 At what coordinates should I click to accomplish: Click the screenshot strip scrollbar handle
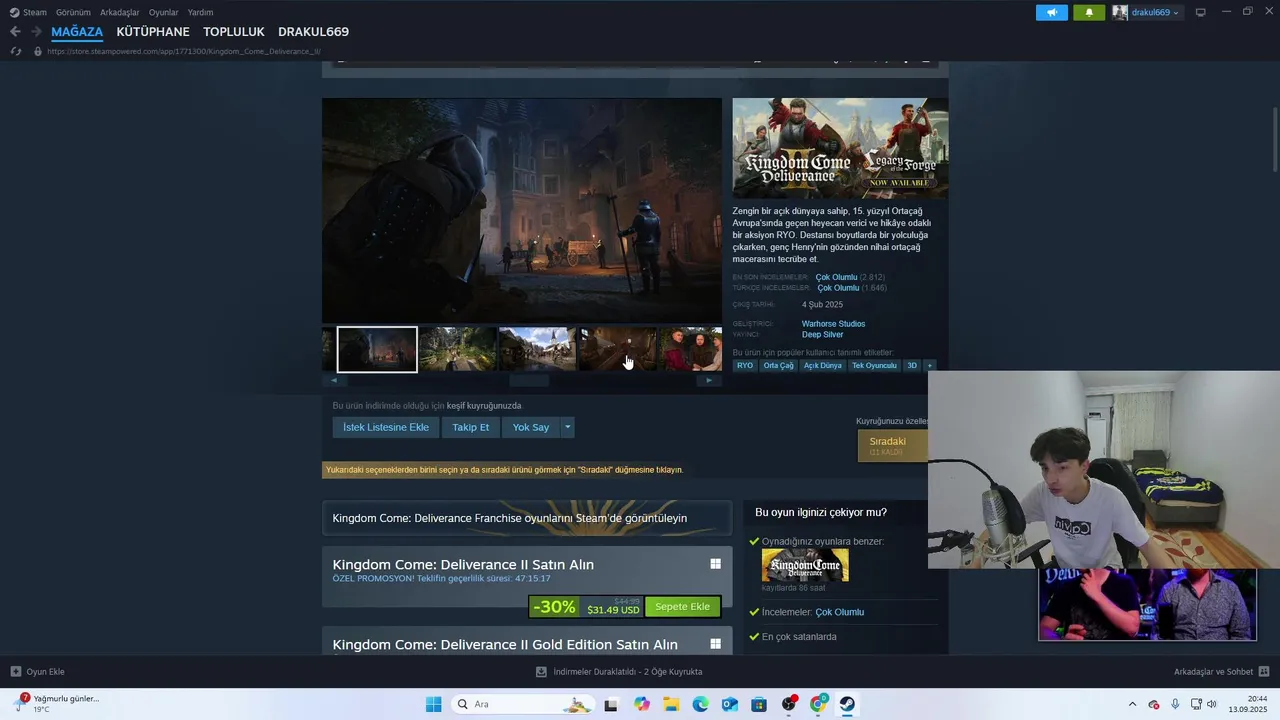[x=529, y=380]
